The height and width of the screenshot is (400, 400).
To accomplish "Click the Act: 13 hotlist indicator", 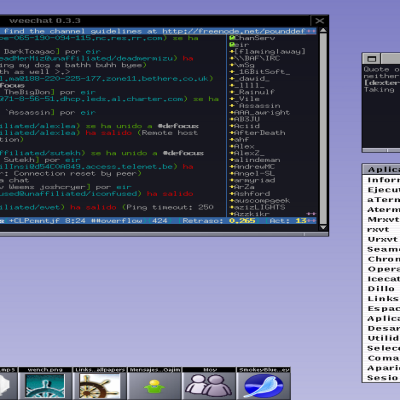I will [288, 221].
